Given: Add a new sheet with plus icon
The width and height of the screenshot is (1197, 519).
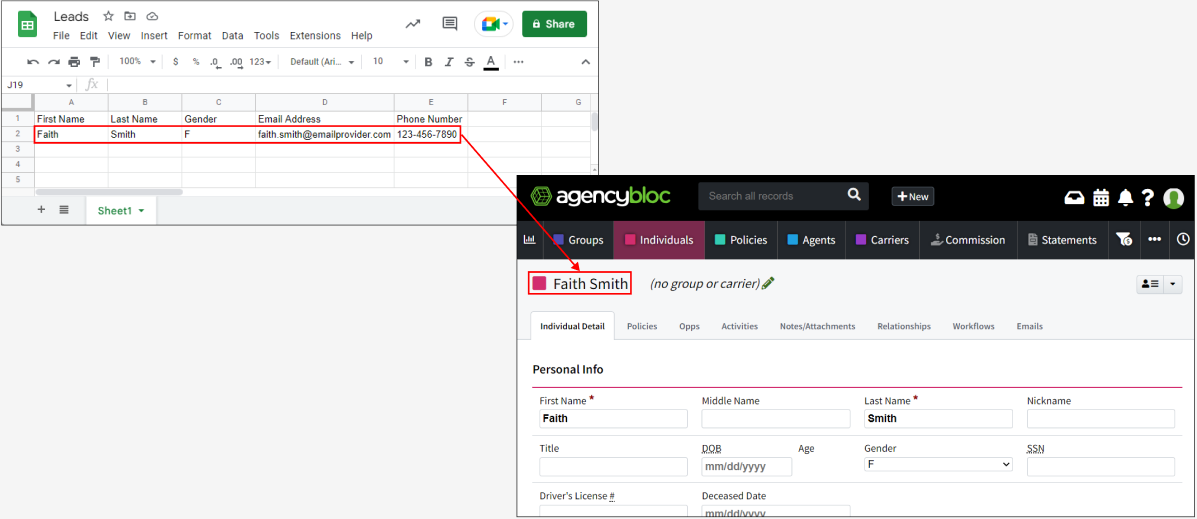Looking at the screenshot, I should tap(41, 210).
